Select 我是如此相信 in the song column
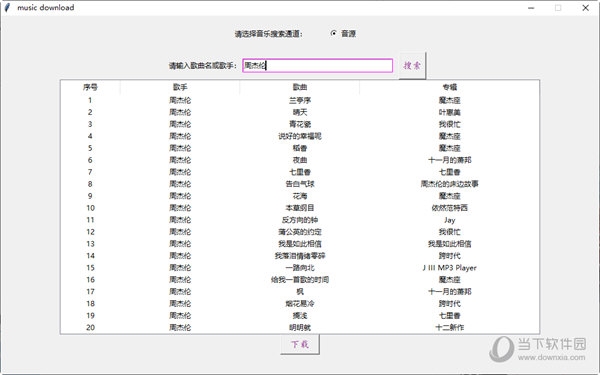Viewport: 600px width, 375px height. [300, 244]
